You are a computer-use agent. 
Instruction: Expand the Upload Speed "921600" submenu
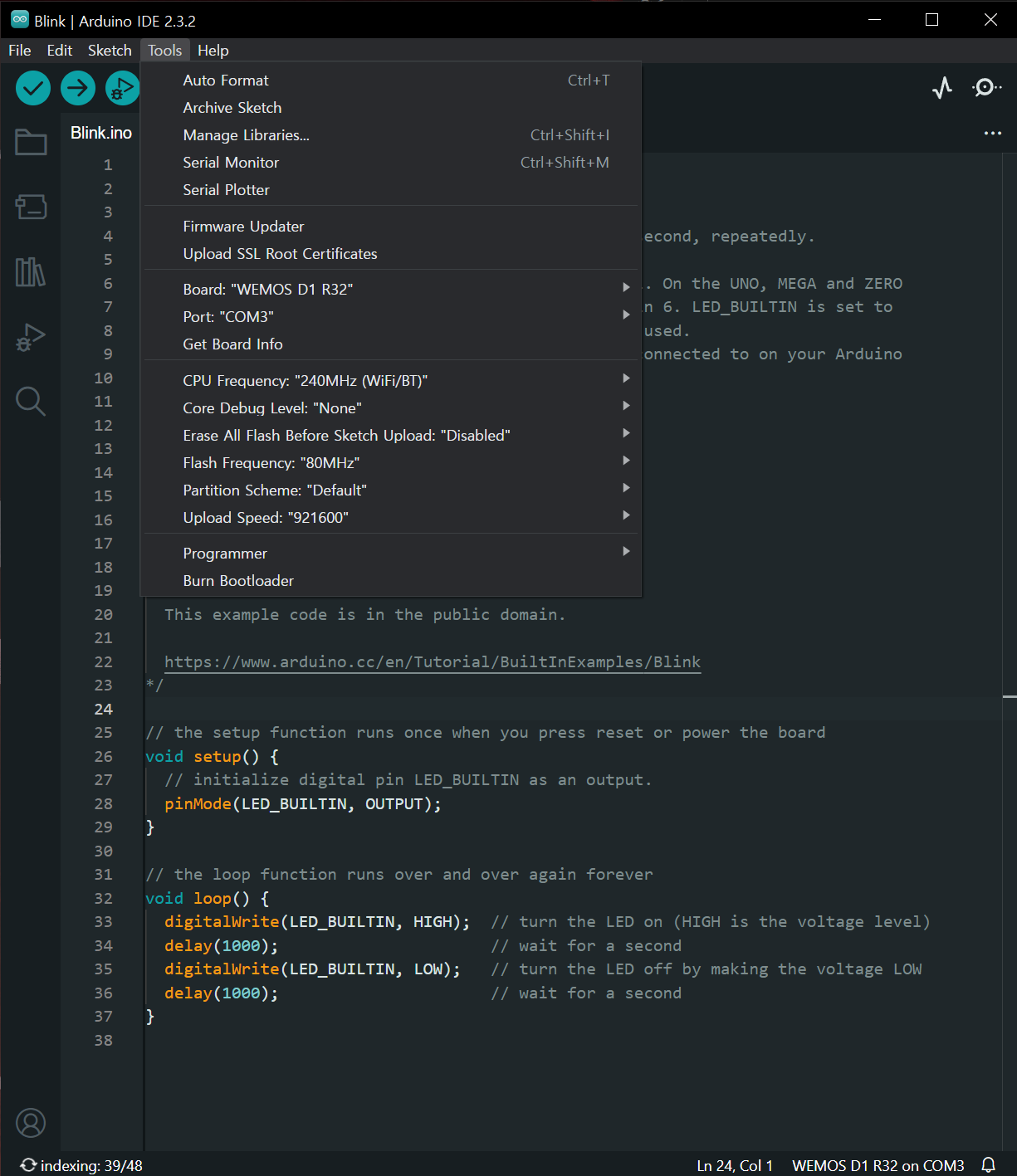[x=391, y=517]
